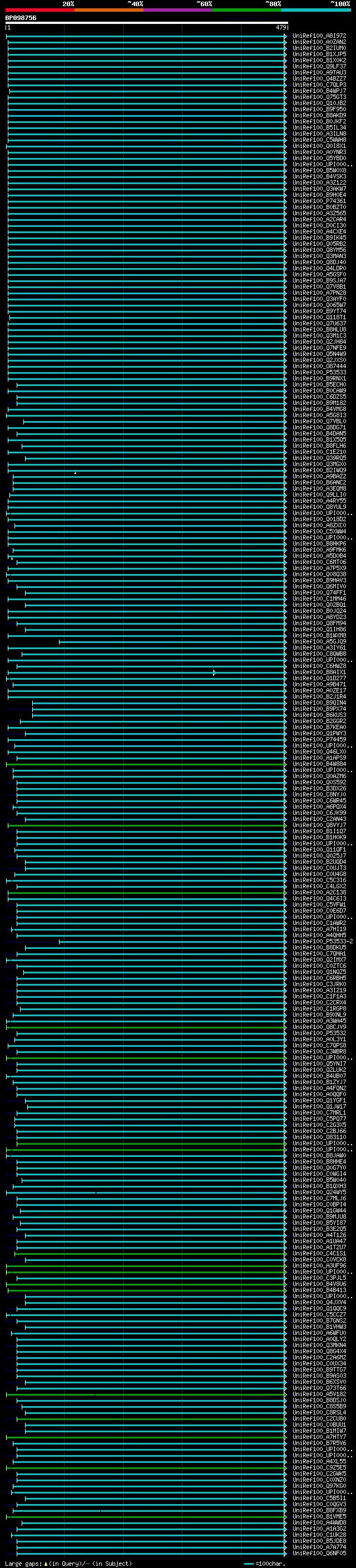The height and width of the screenshot is (1568, 356).
Task: Select hit label UniRef100_Q8YYJ7
Action: coord(319,825)
